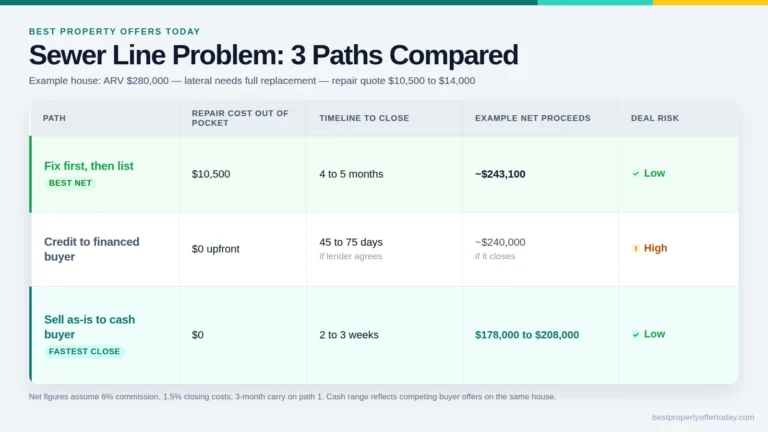Click the REPAIR COST OUT OF POCKET header

pos(240,118)
